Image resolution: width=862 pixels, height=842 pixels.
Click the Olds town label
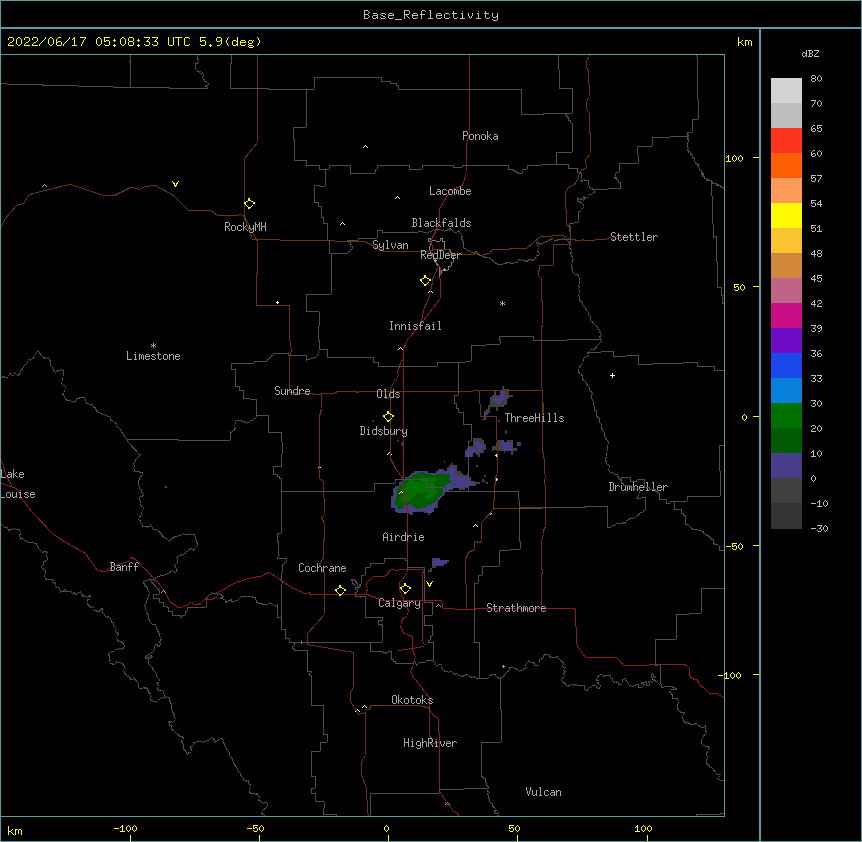pos(388,394)
